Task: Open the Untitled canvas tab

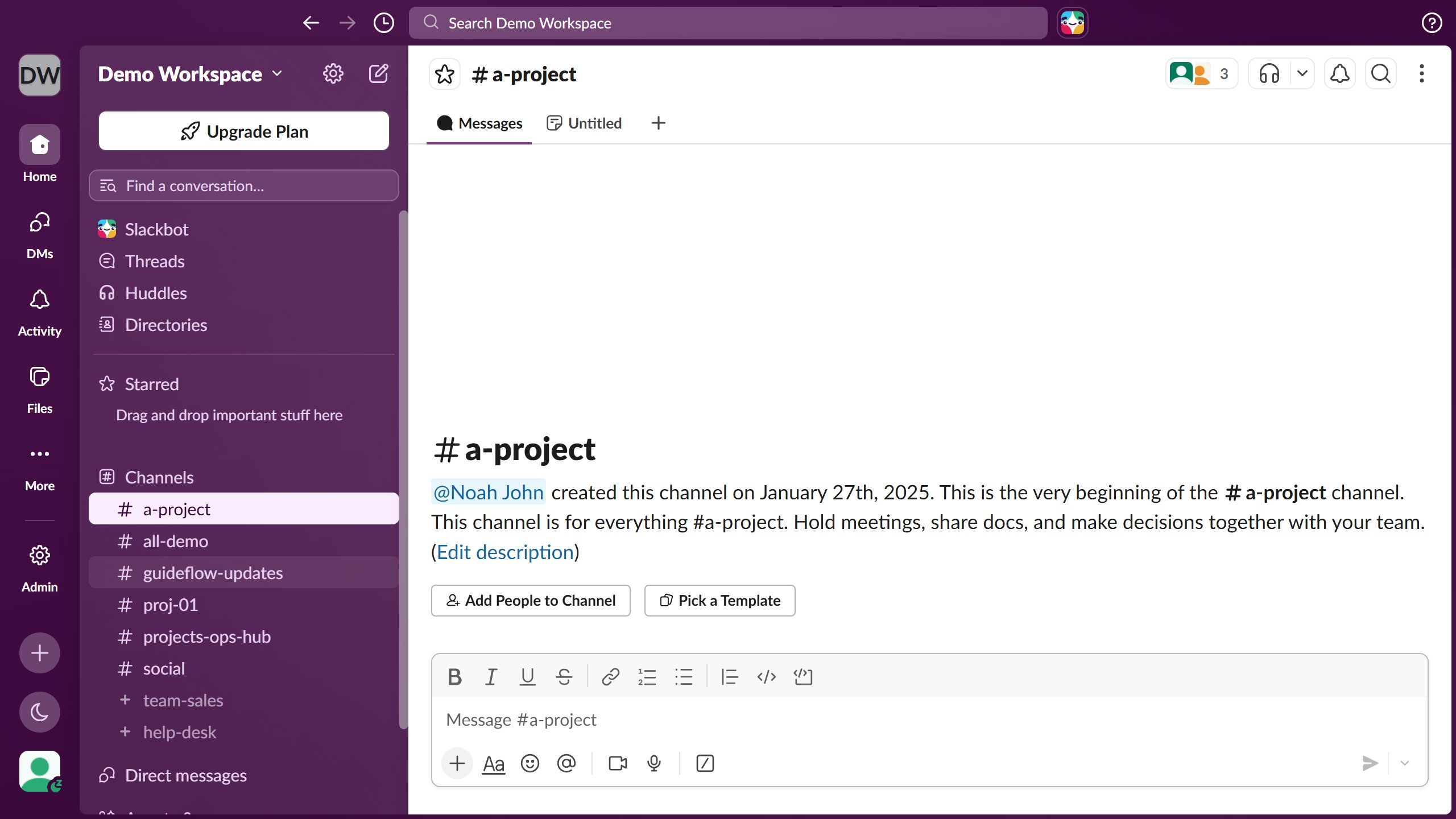Action: pyautogui.click(x=584, y=123)
